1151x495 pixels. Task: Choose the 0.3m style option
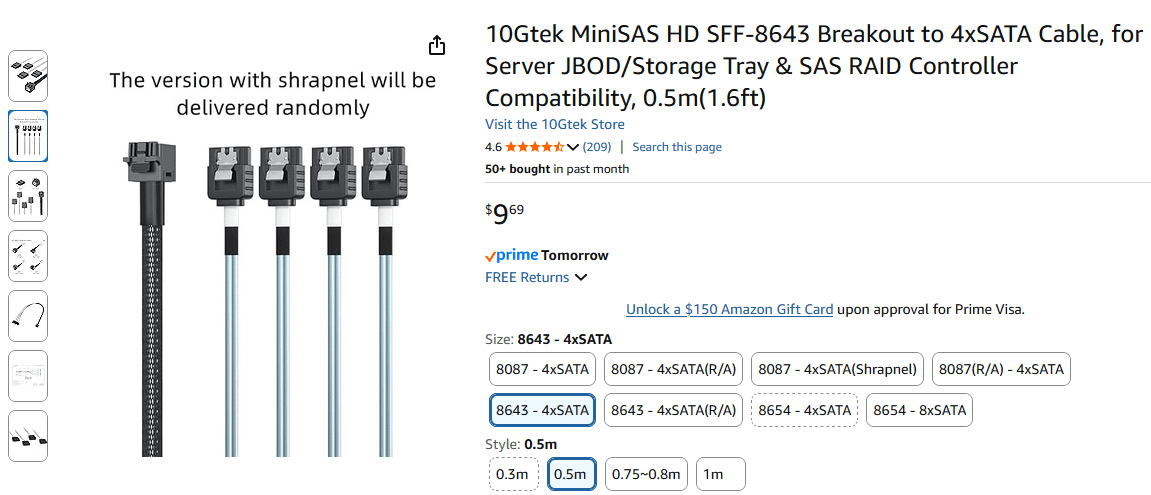click(x=513, y=474)
